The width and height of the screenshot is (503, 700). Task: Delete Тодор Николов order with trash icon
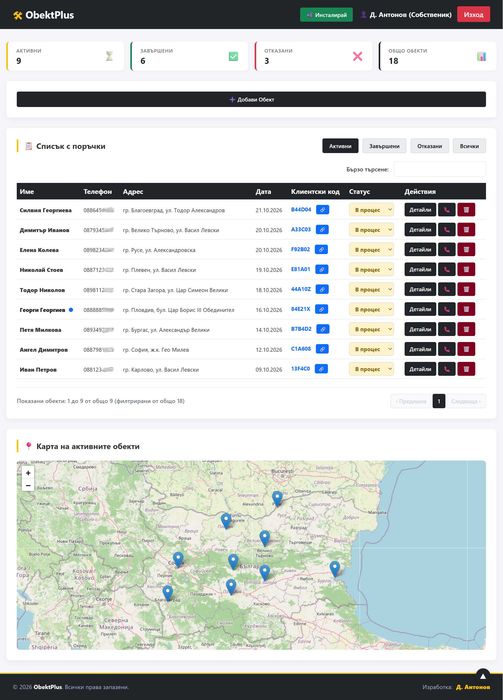(x=466, y=289)
